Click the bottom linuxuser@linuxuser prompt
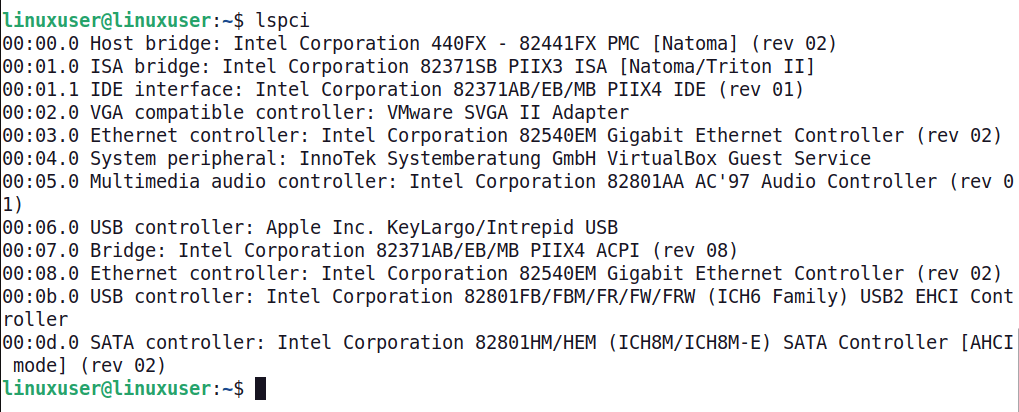The height and width of the screenshot is (412, 1019). tap(108, 388)
